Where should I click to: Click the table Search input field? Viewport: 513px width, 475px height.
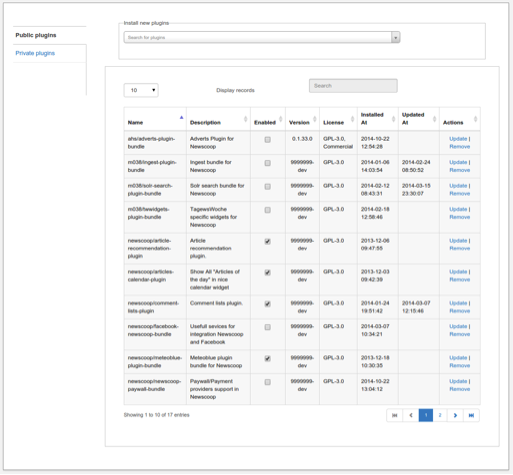click(x=353, y=86)
